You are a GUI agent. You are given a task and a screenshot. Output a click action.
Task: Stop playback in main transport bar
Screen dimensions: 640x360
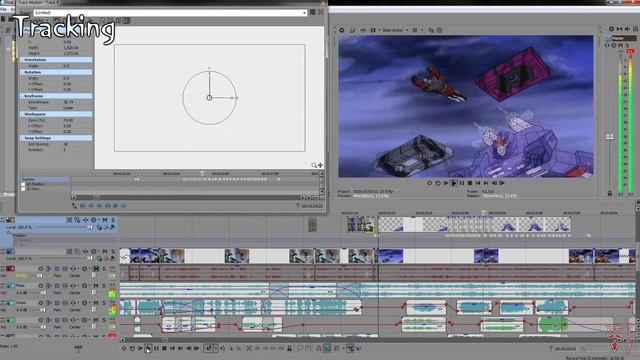[x=164, y=348]
